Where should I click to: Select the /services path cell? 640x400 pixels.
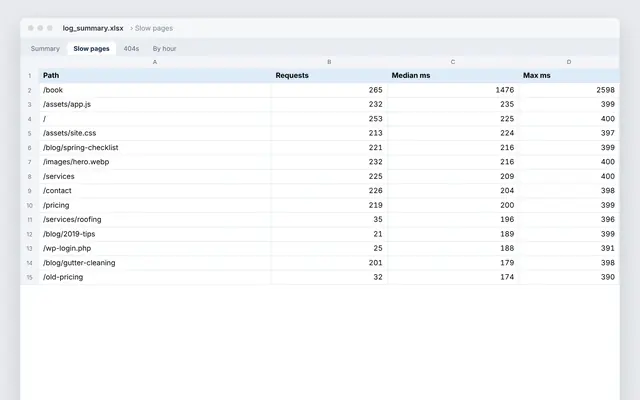click(x=155, y=176)
